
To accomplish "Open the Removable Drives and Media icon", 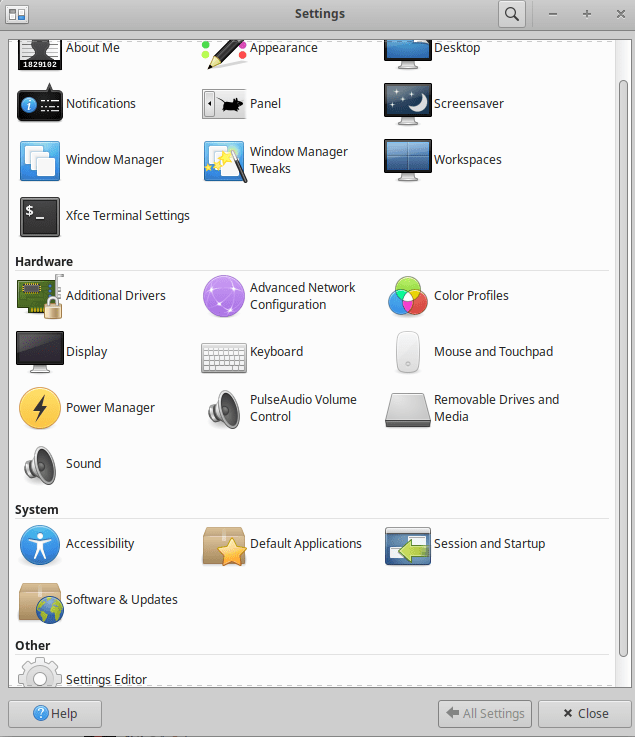I will point(408,410).
